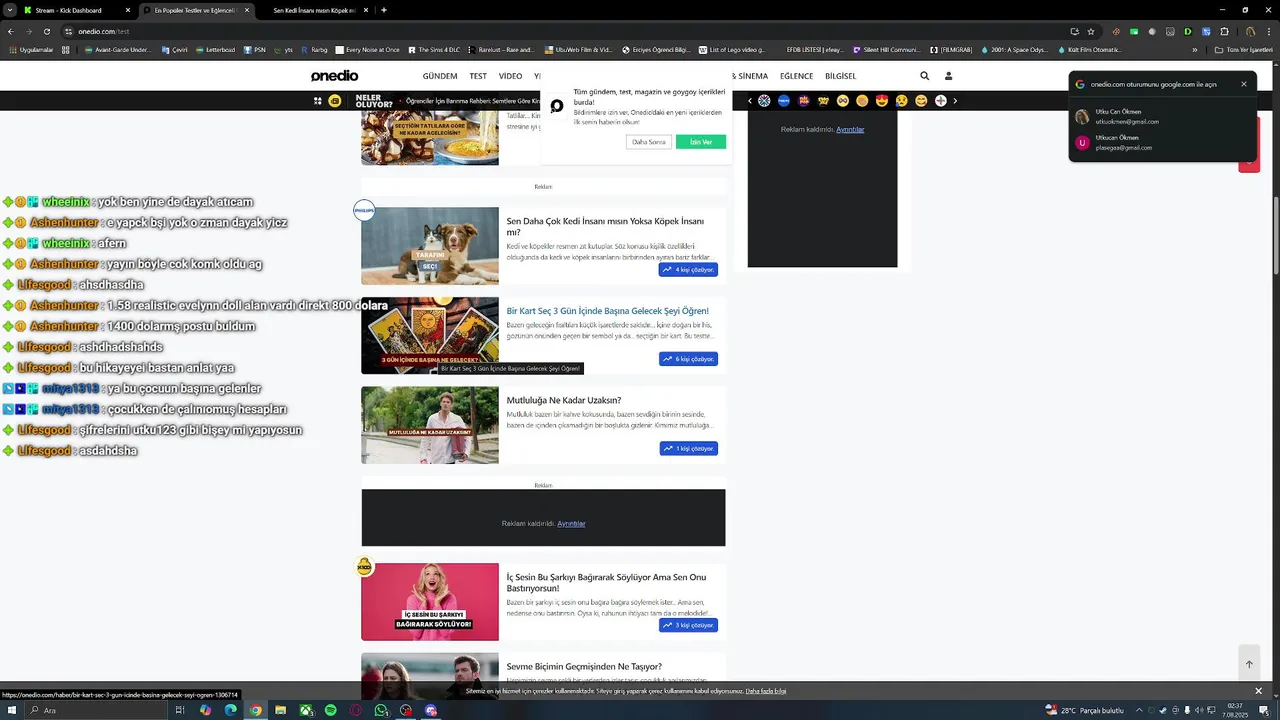Click '3 kişi çözüyor' badge
The image size is (1280, 720).
688,625
